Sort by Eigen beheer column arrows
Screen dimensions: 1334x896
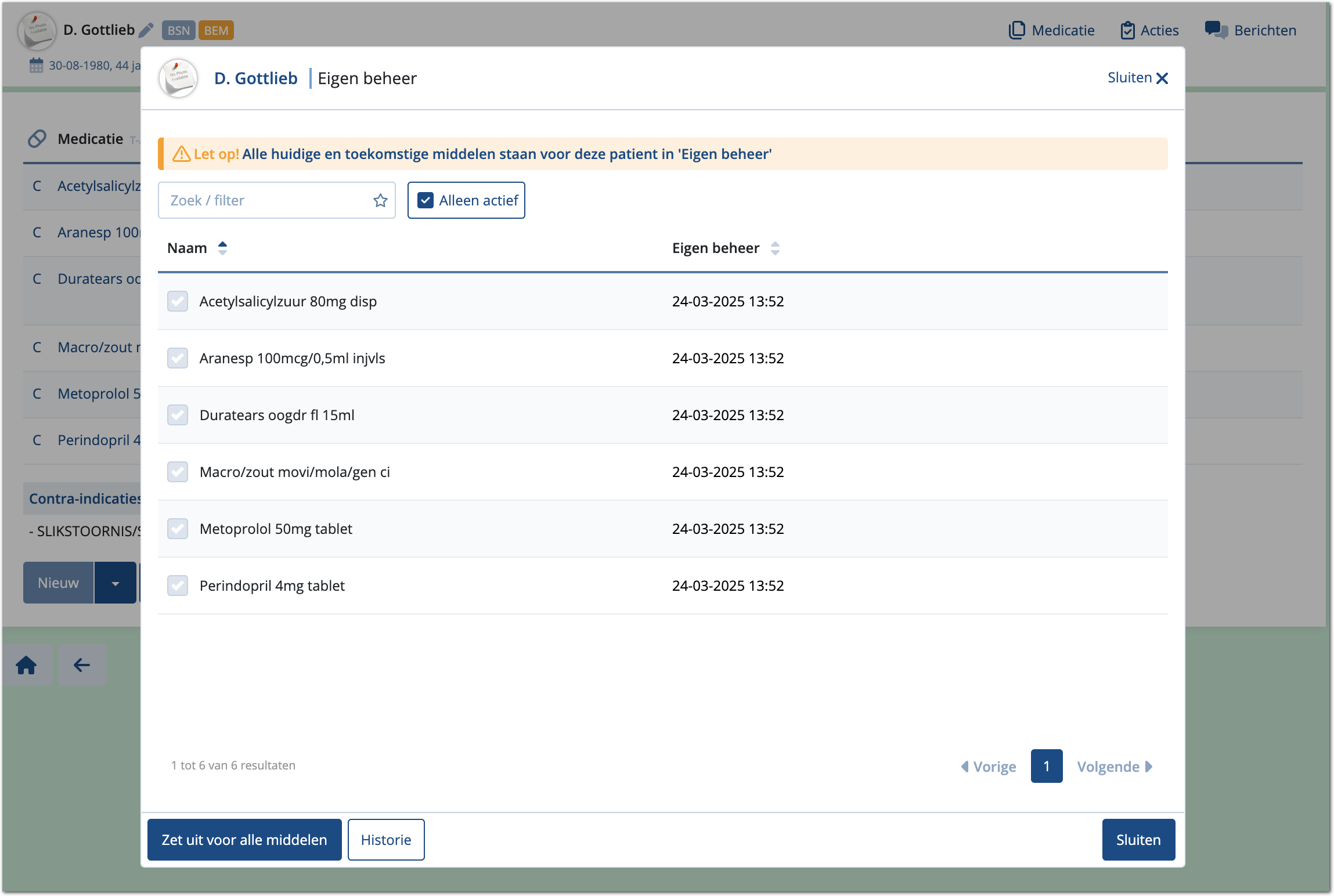pos(775,248)
